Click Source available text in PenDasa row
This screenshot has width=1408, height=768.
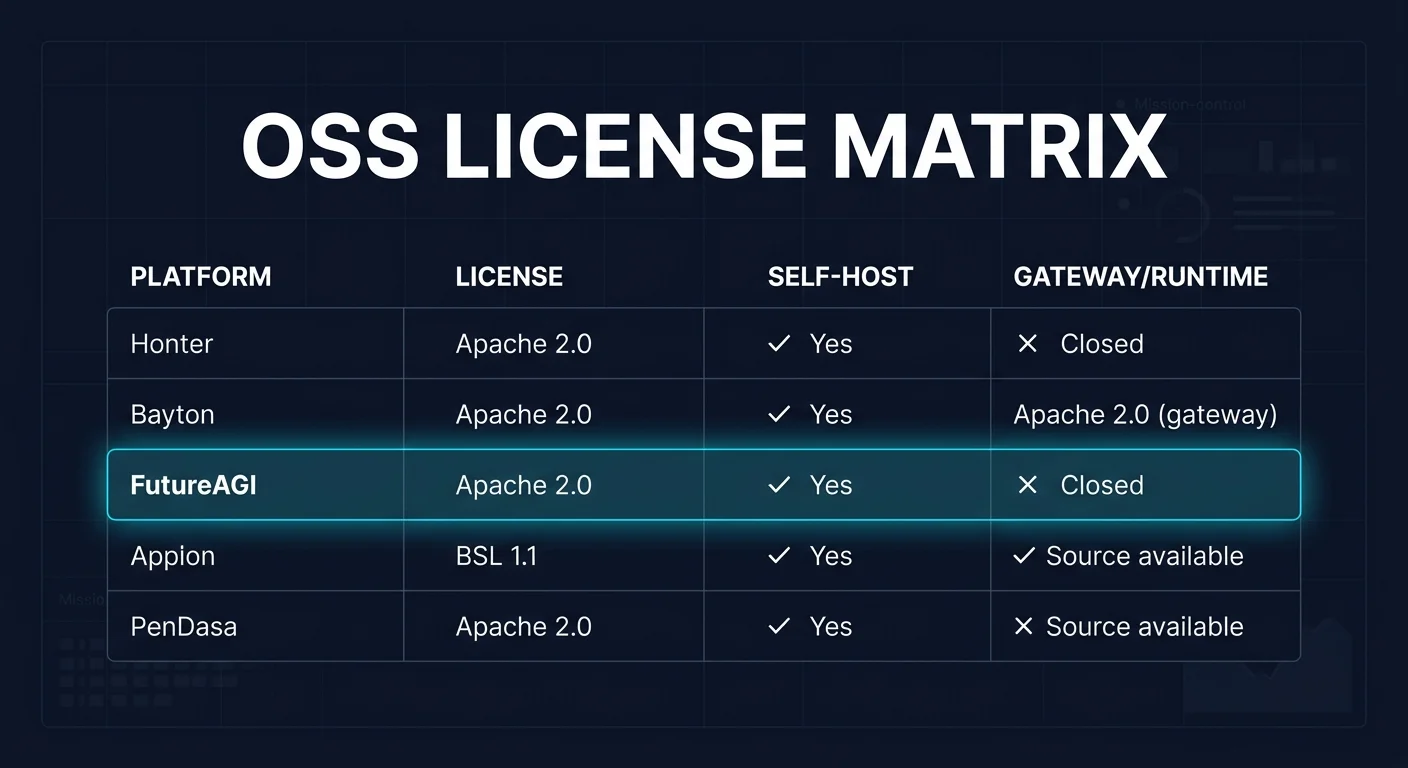pos(1145,627)
